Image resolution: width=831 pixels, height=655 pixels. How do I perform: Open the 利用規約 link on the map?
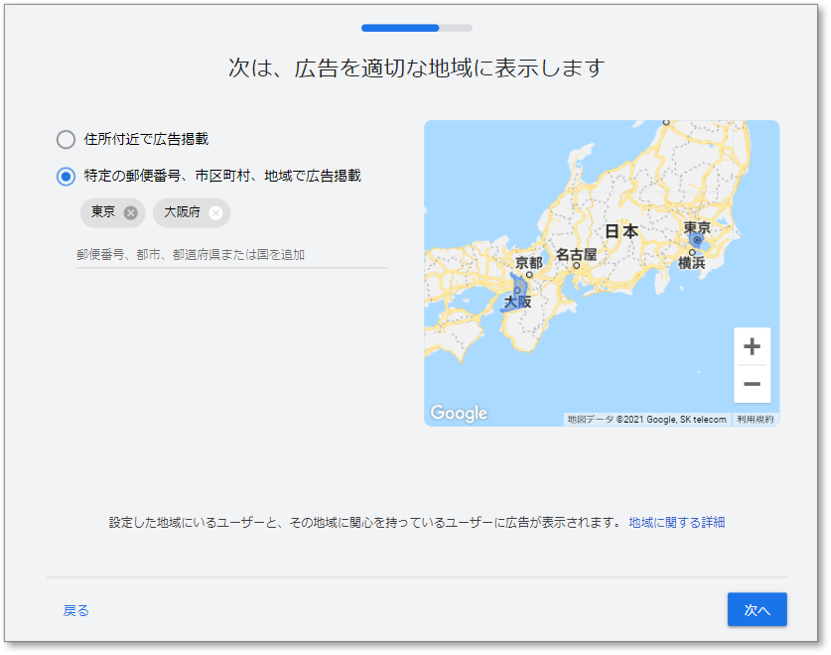pos(755,420)
